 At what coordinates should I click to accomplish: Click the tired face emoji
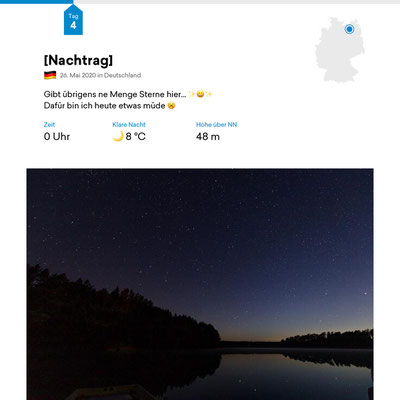coord(171,106)
